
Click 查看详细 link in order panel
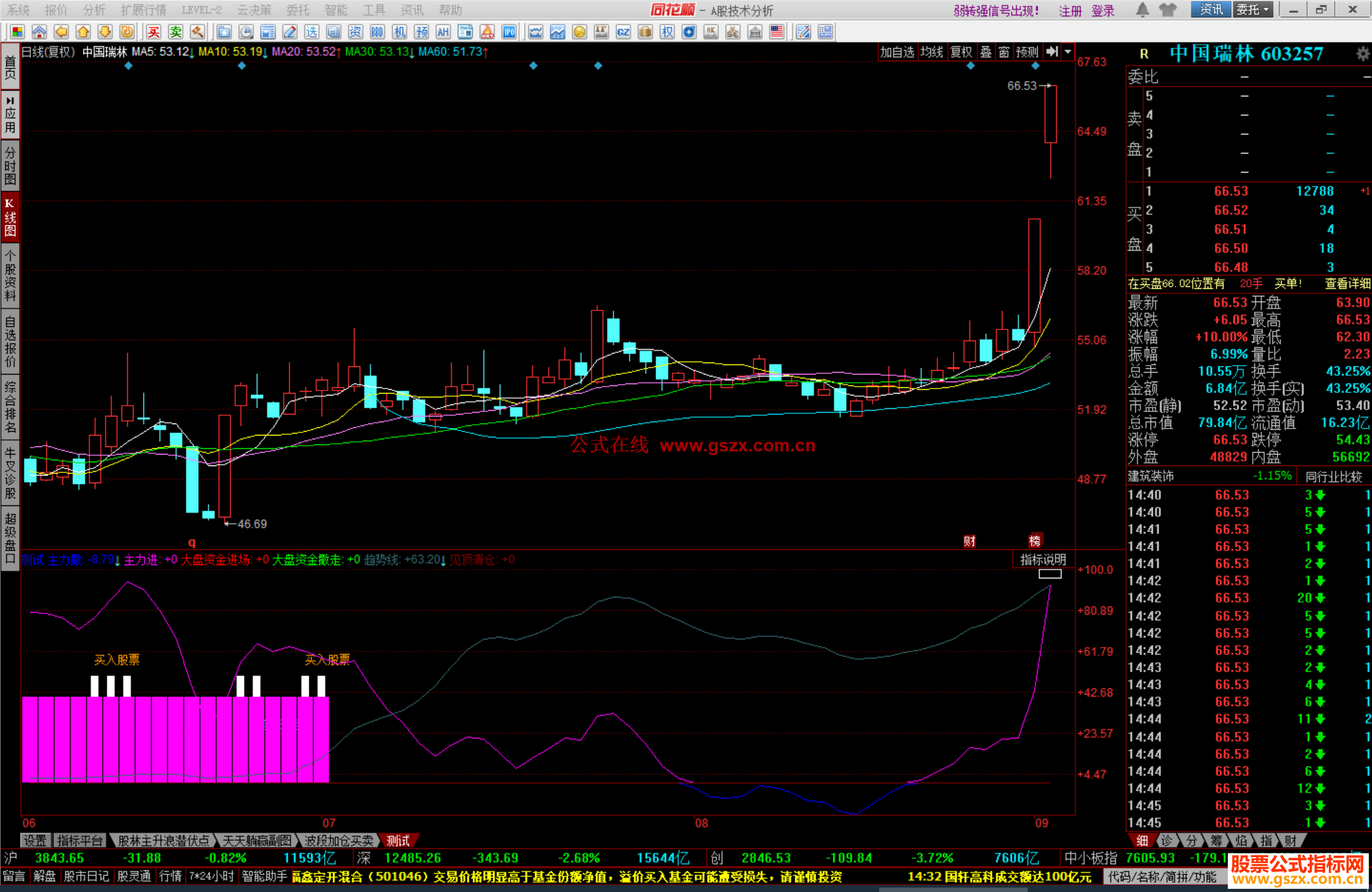[x=1347, y=284]
